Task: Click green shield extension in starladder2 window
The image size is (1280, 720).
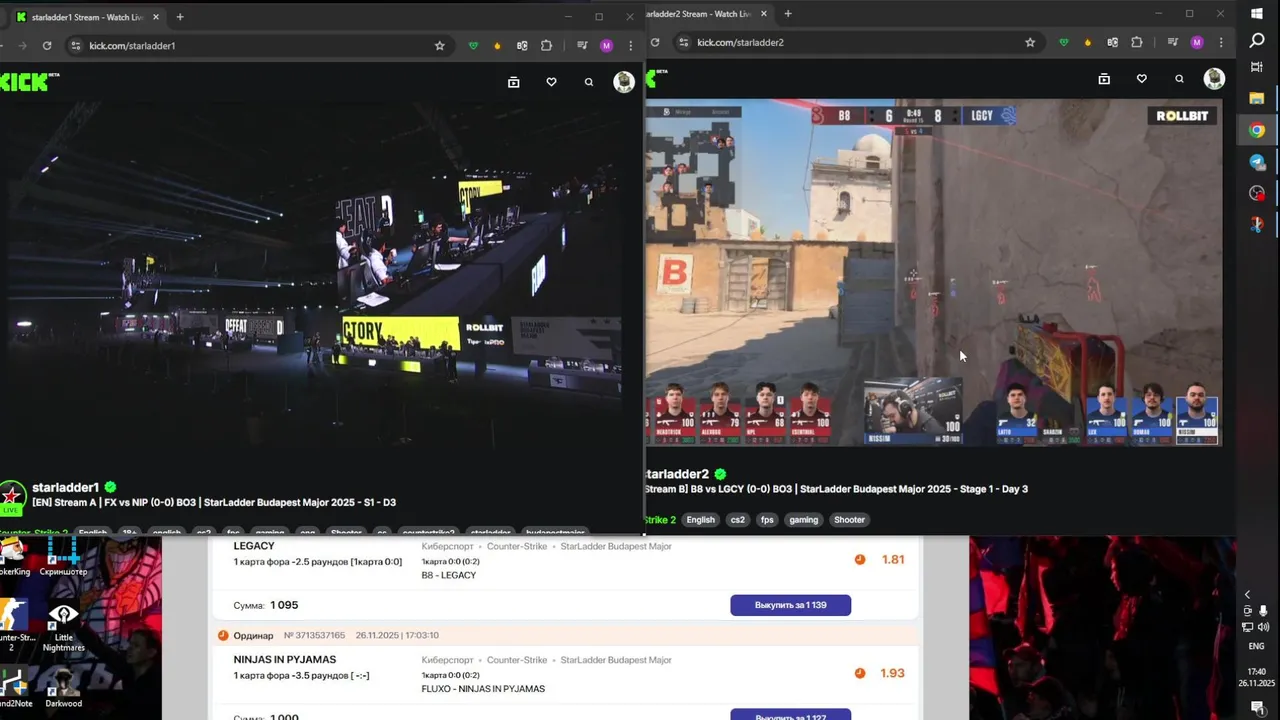Action: (1064, 42)
